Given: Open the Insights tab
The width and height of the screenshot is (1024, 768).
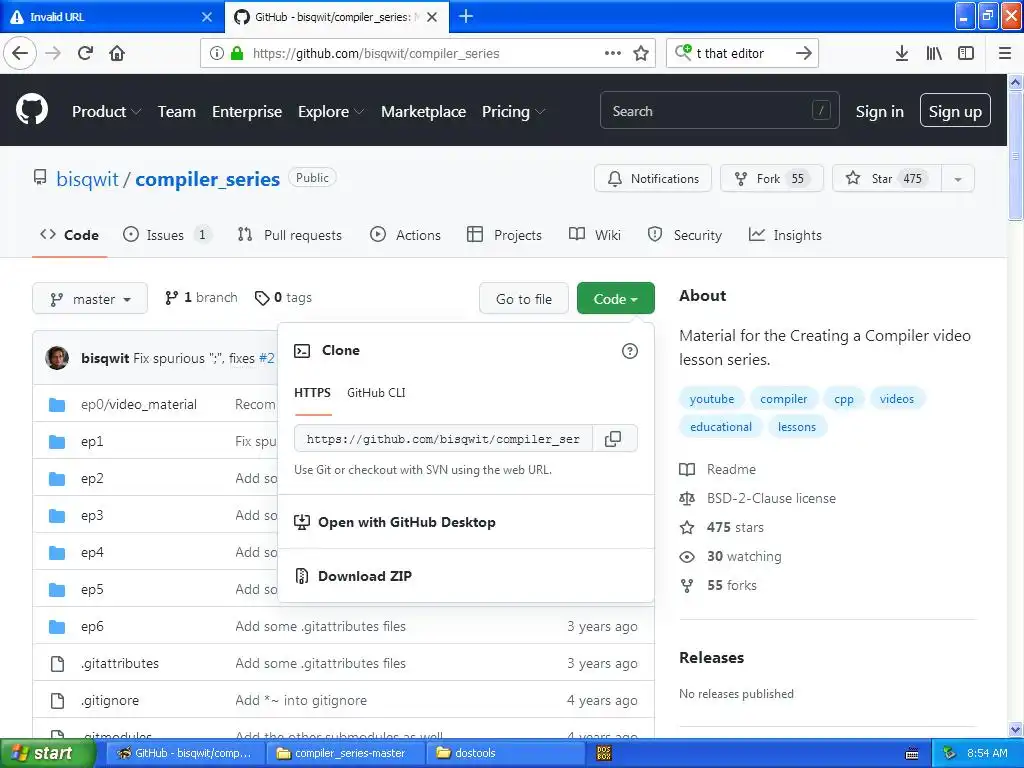Looking at the screenshot, I should coord(785,235).
